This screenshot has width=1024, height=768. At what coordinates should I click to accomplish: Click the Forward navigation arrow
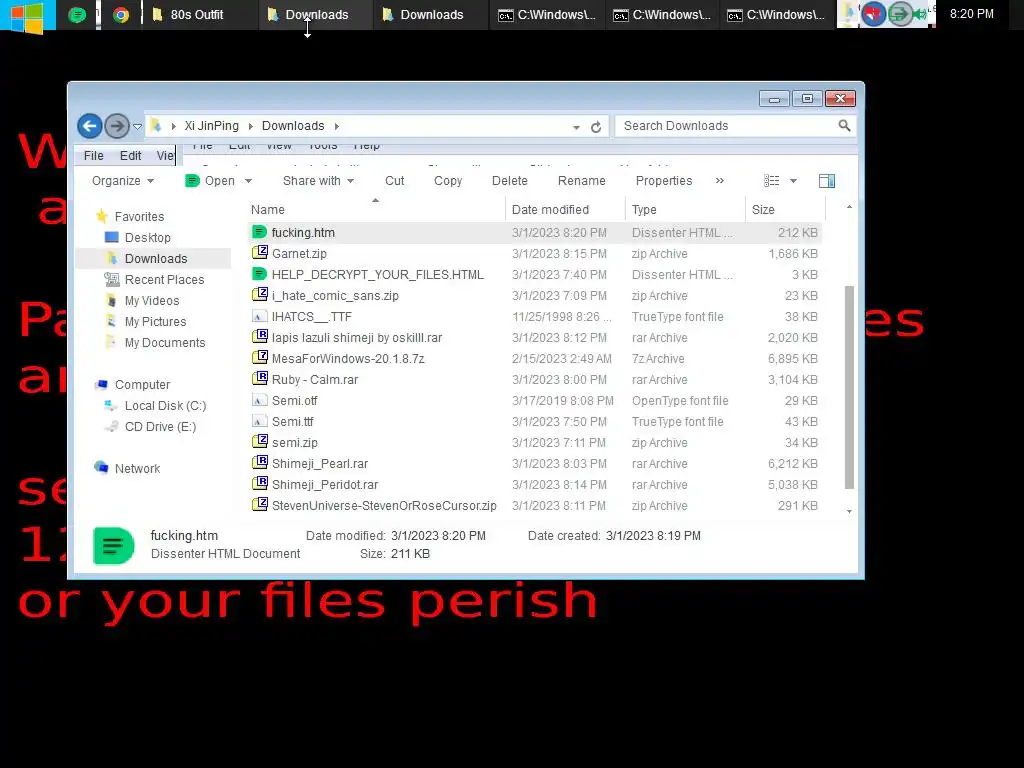pyautogui.click(x=117, y=126)
